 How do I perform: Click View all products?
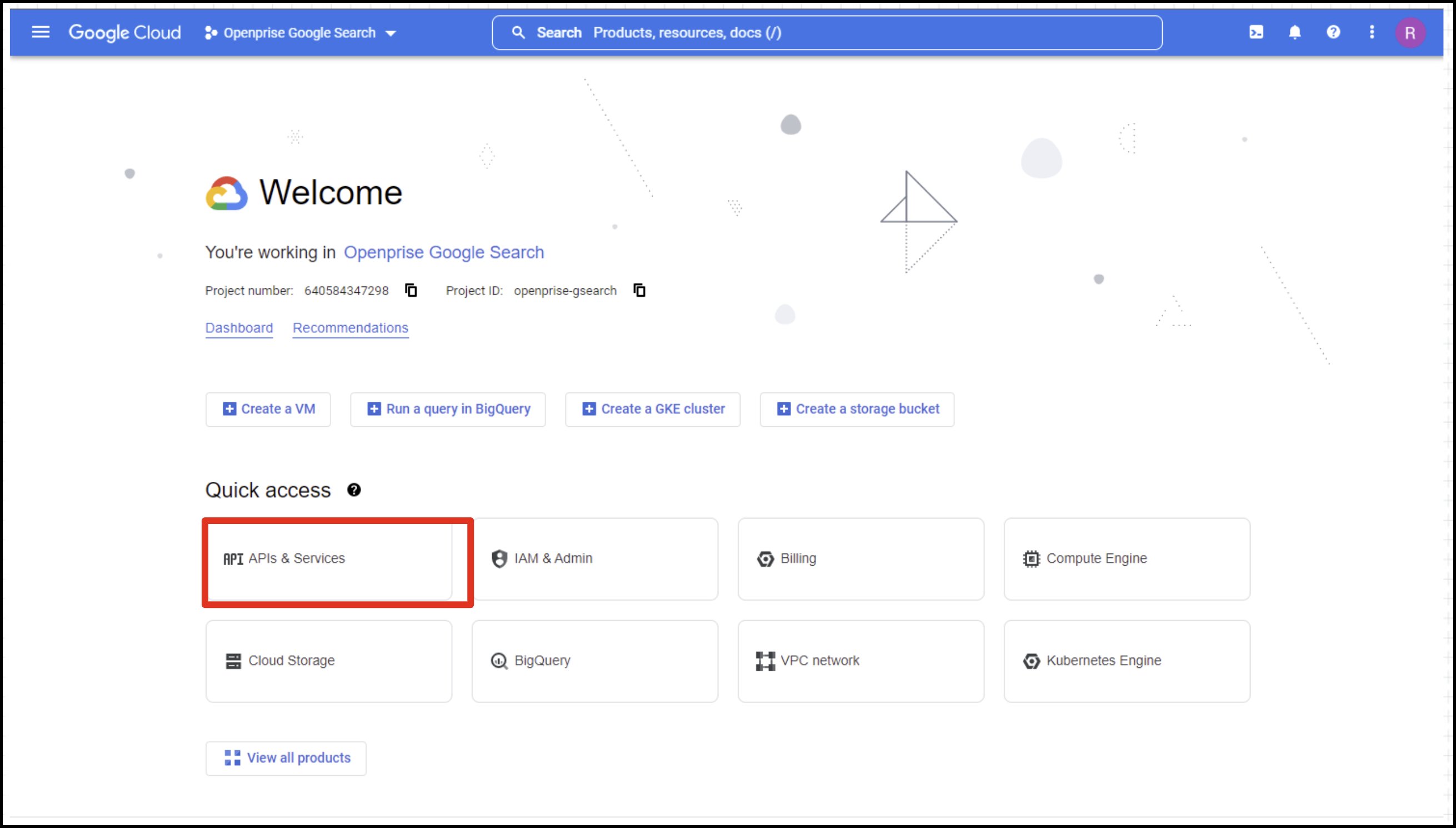(286, 758)
